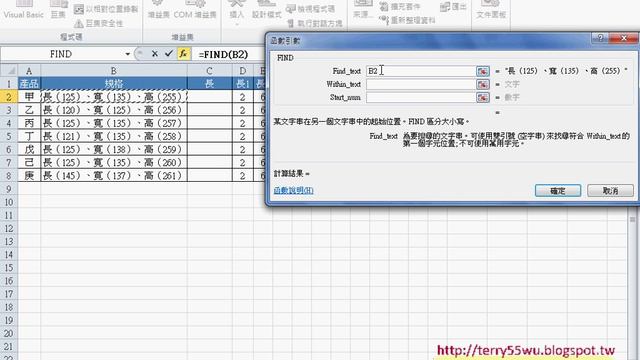Screen dimensions: 640x360
Task: Close the Function Arguments dialog
Action: (x=624, y=38)
